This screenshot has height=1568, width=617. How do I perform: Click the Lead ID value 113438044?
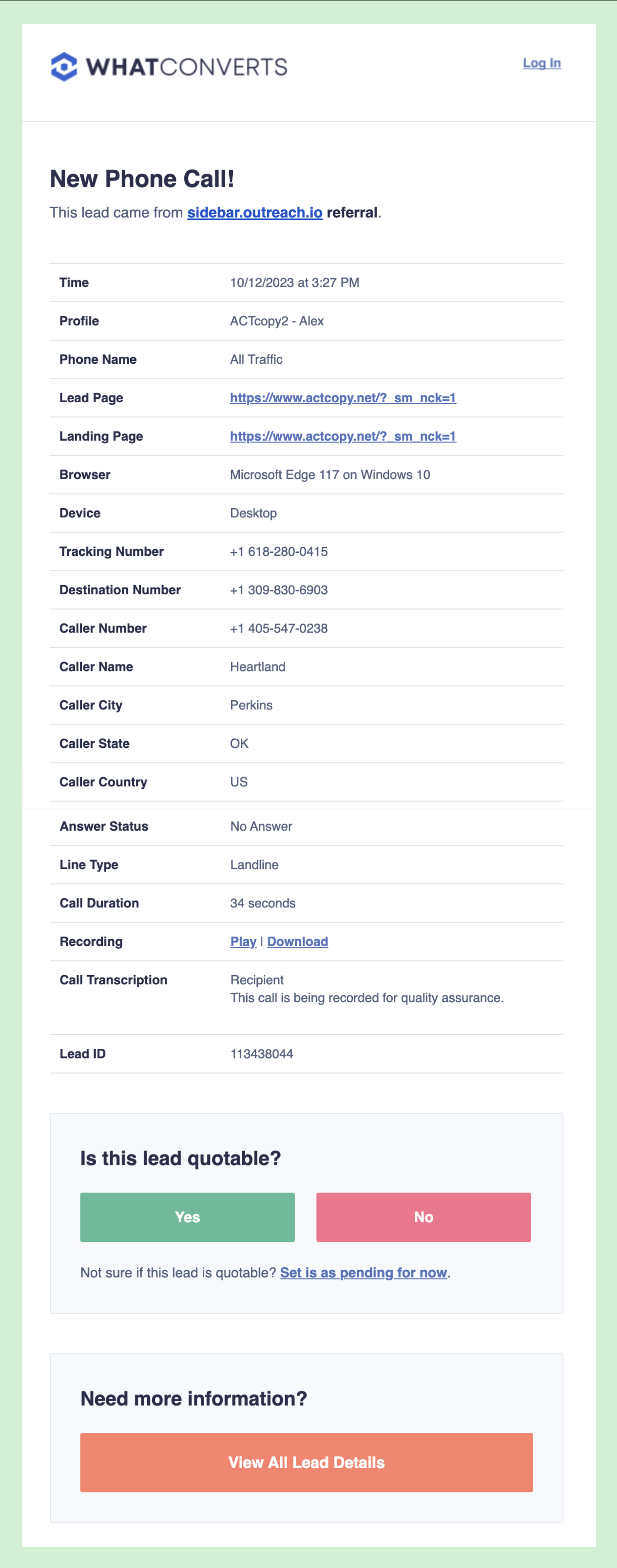click(262, 1054)
